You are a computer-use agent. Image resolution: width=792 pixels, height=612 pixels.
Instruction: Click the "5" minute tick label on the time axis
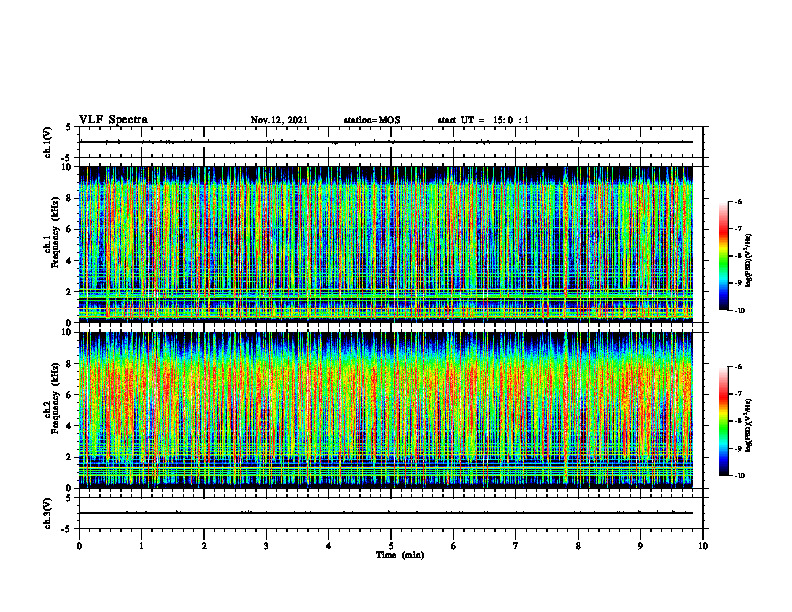point(391,546)
